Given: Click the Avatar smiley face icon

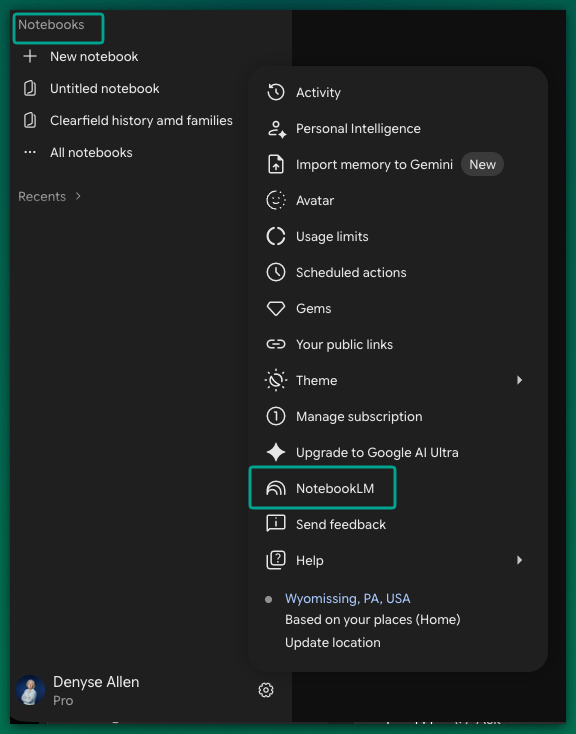Looking at the screenshot, I should click(276, 200).
